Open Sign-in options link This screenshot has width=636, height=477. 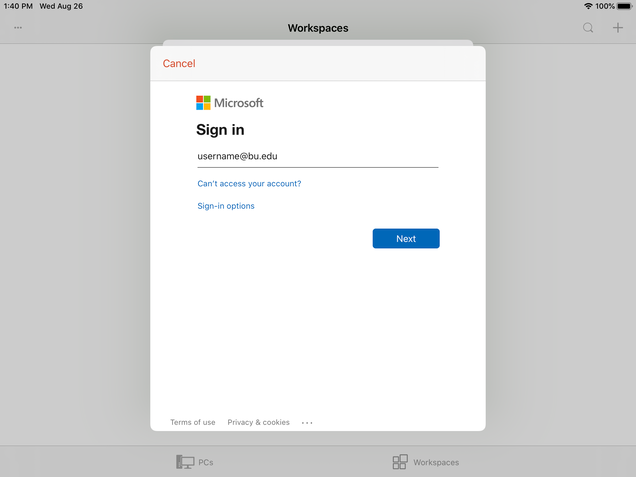226,206
